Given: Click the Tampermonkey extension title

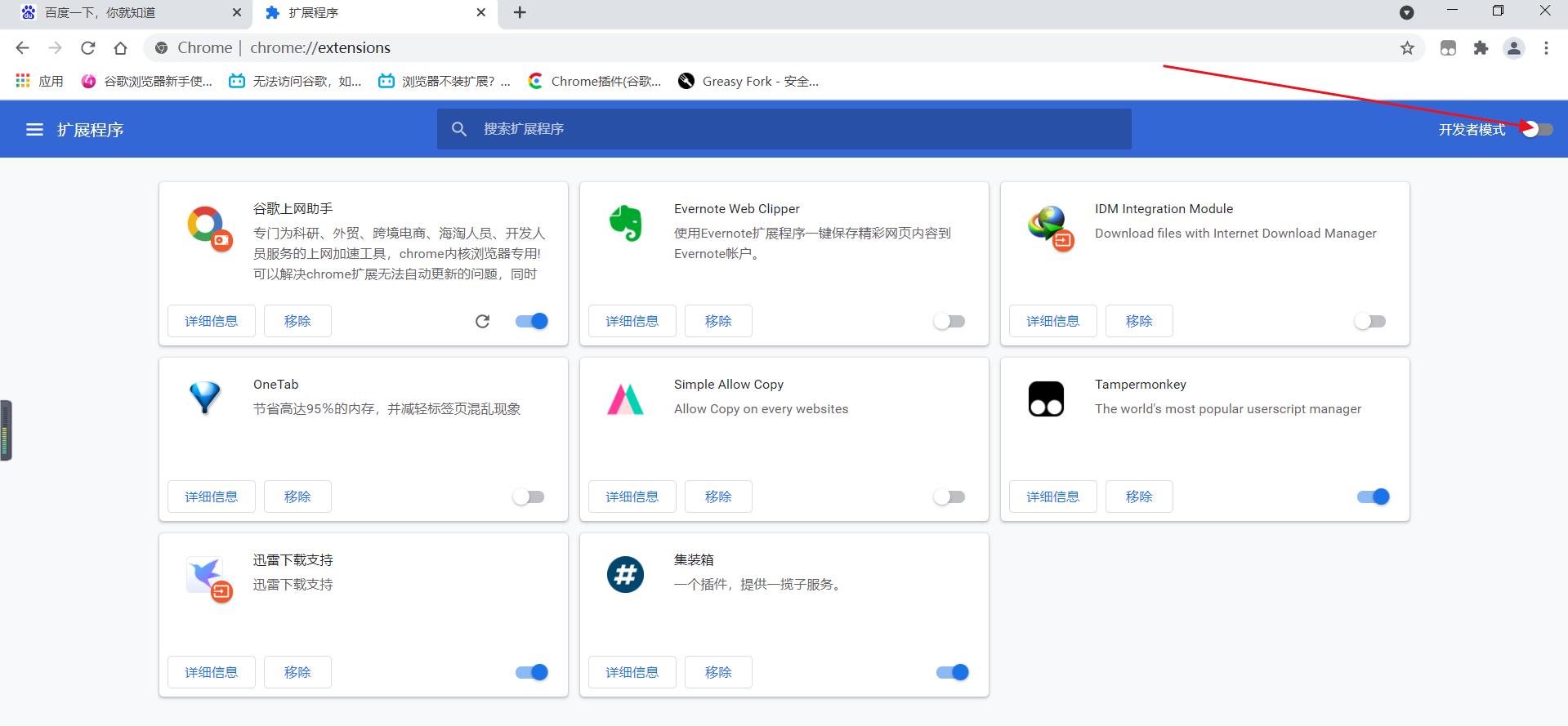Looking at the screenshot, I should tap(1141, 385).
